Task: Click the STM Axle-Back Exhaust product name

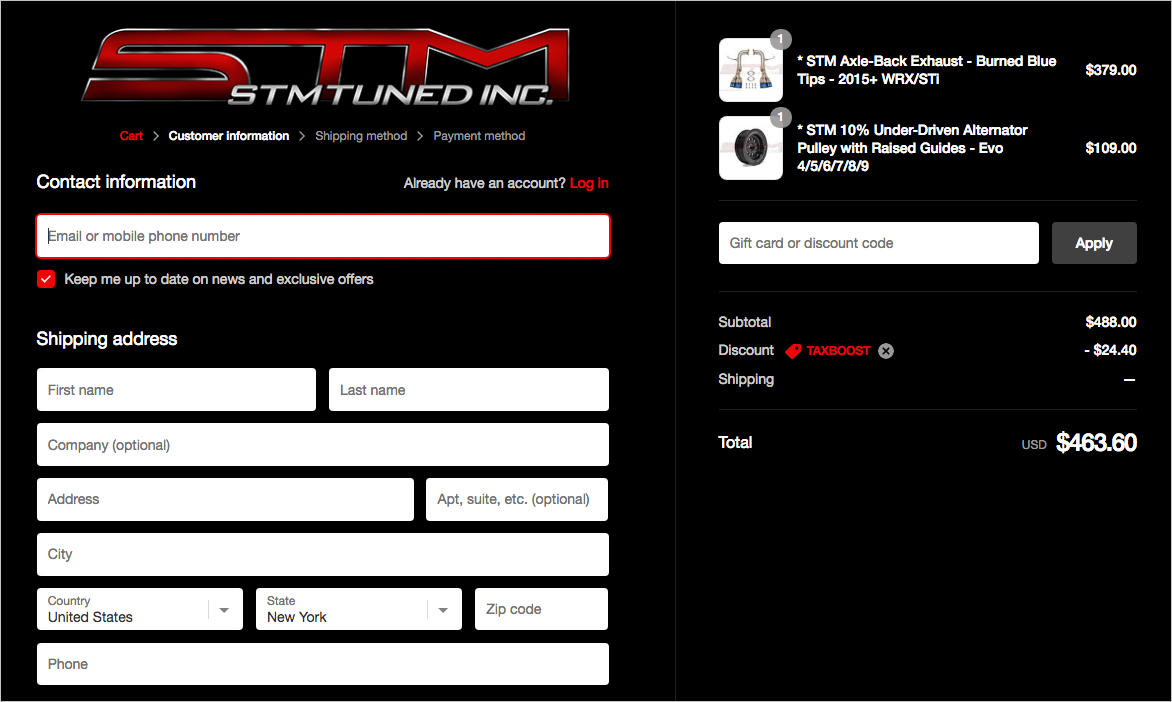Action: point(927,70)
